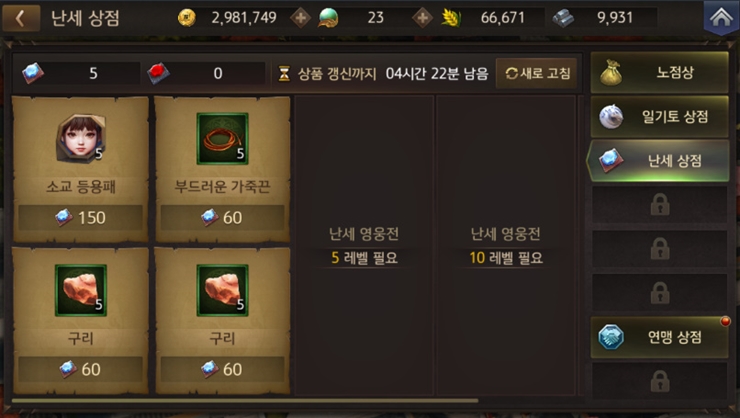The height and width of the screenshot is (418, 740).
Task: Switch to the 일기토 상점 tab
Action: tap(659, 117)
